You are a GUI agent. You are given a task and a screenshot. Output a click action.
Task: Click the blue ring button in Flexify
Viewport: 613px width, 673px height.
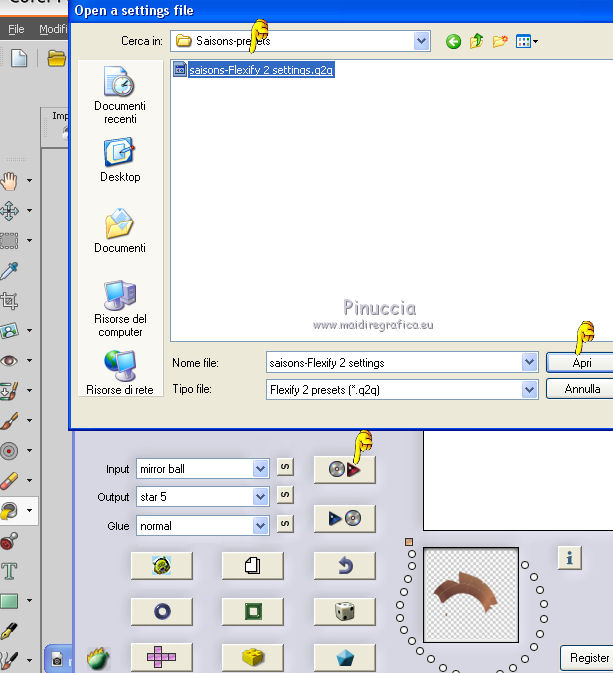coord(162,612)
